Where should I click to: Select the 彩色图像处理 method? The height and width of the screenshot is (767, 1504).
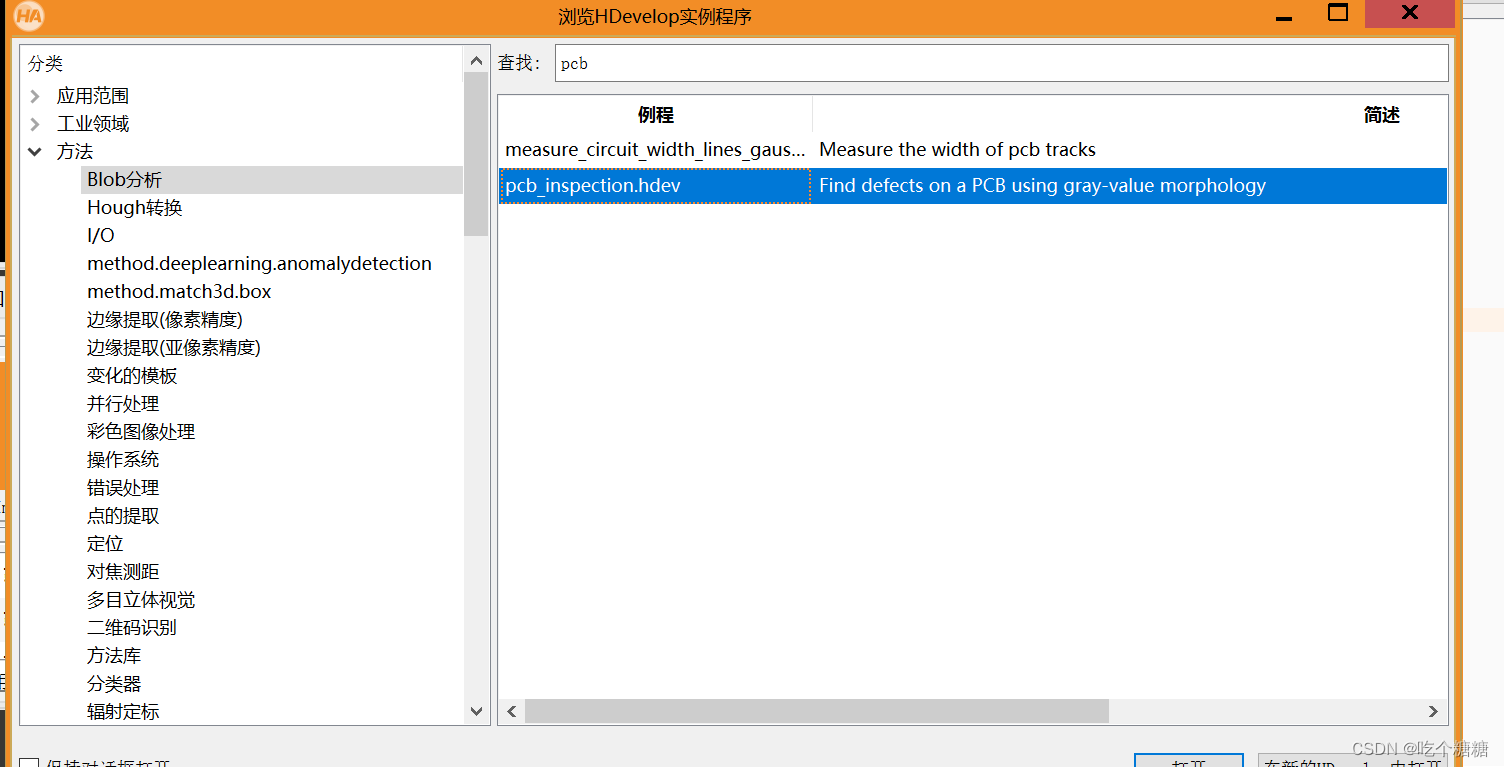[x=141, y=432]
